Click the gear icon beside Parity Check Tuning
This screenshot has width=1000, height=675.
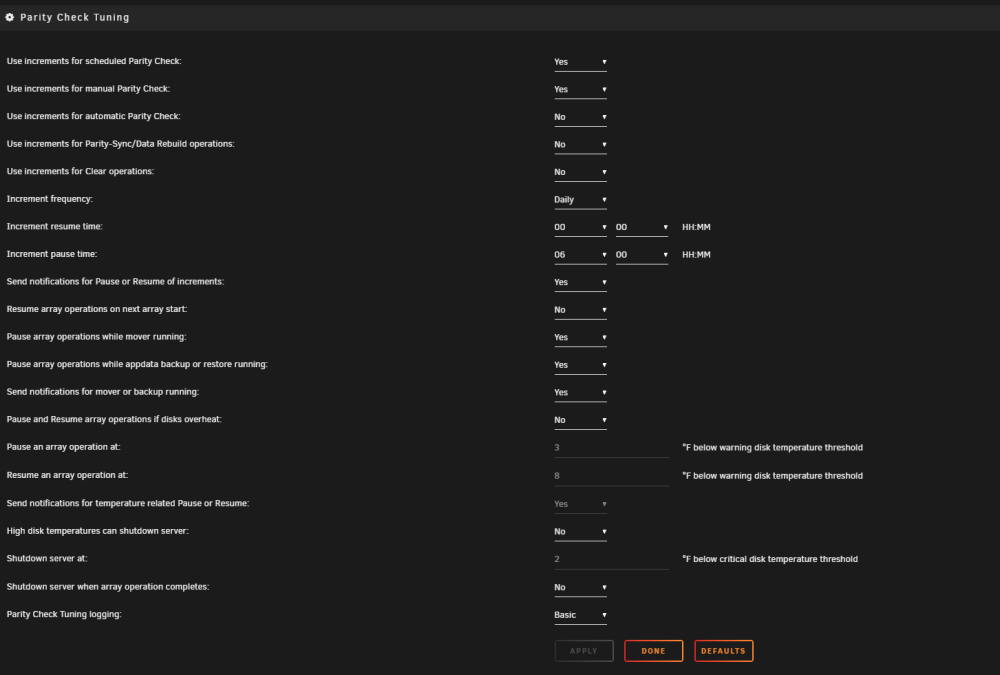pyautogui.click(x=10, y=17)
